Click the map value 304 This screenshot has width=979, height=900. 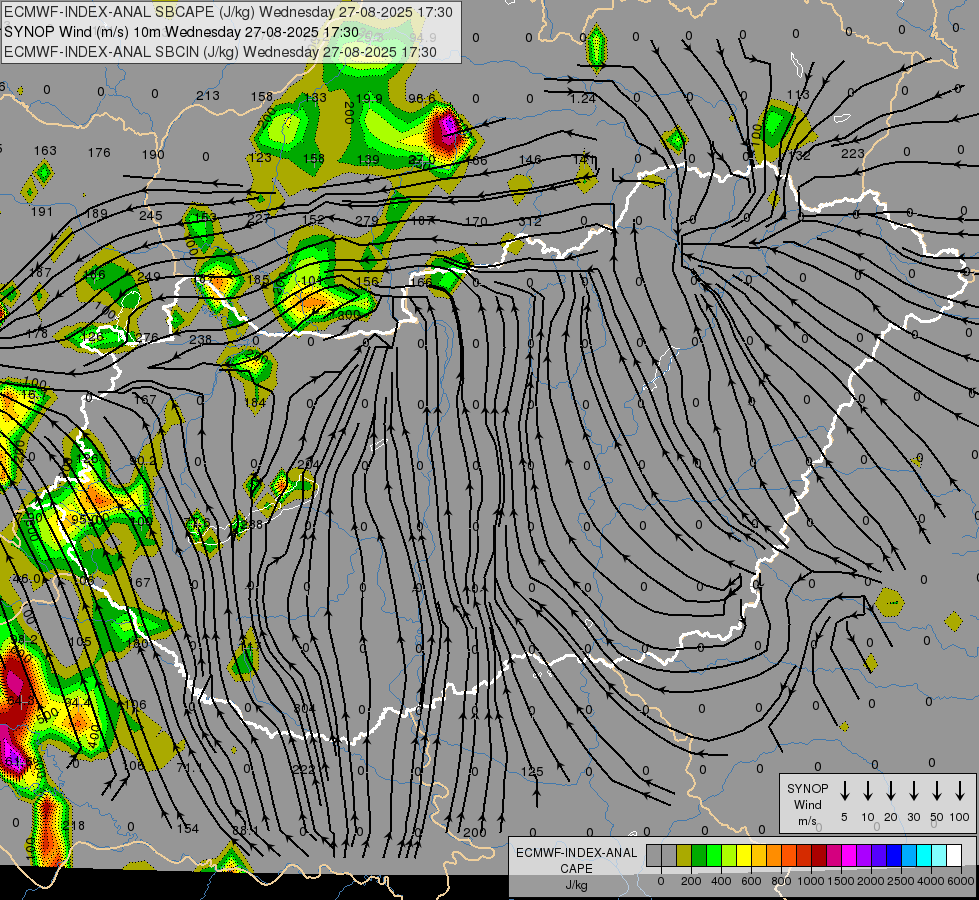tap(304, 708)
